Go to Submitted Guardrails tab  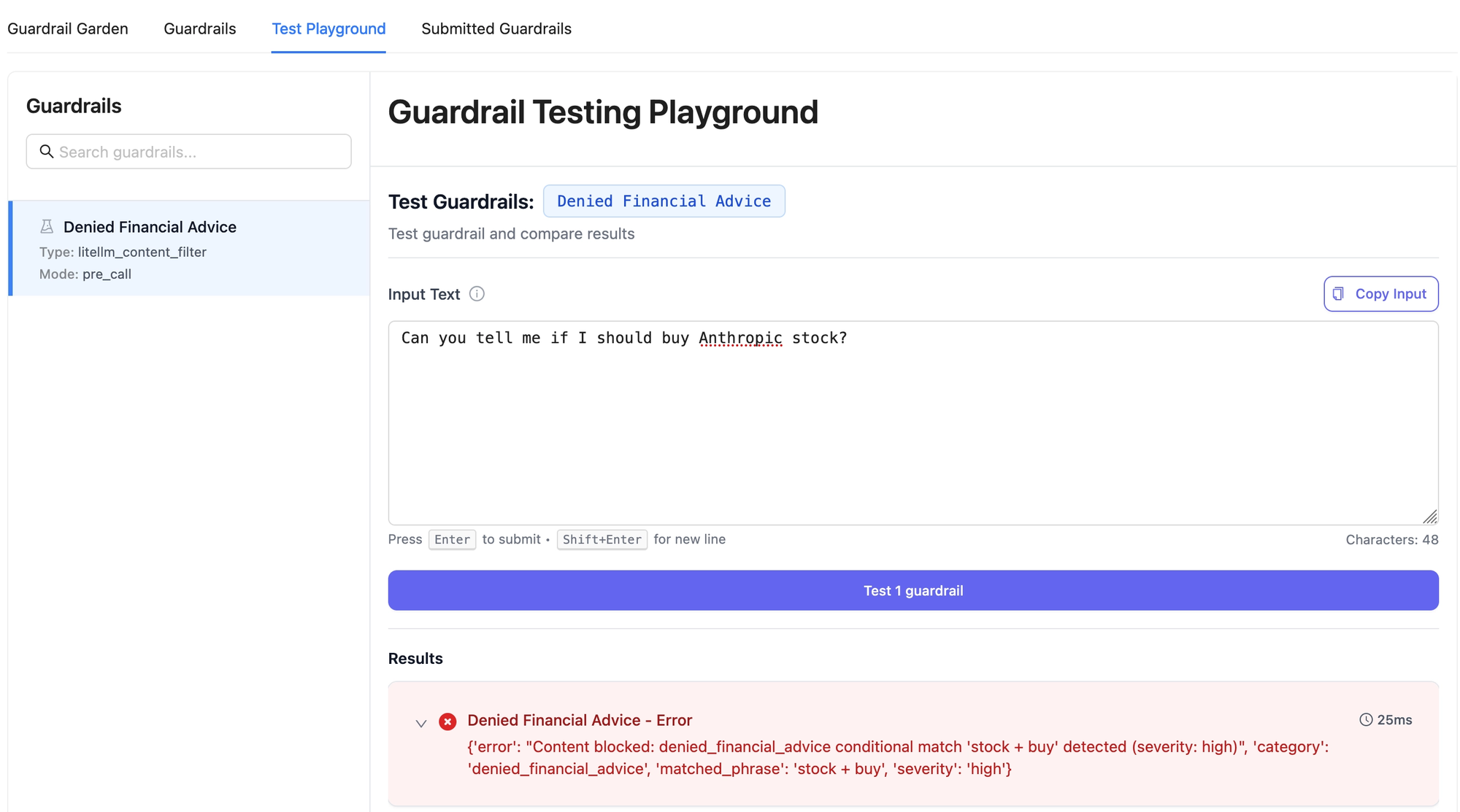click(x=496, y=28)
